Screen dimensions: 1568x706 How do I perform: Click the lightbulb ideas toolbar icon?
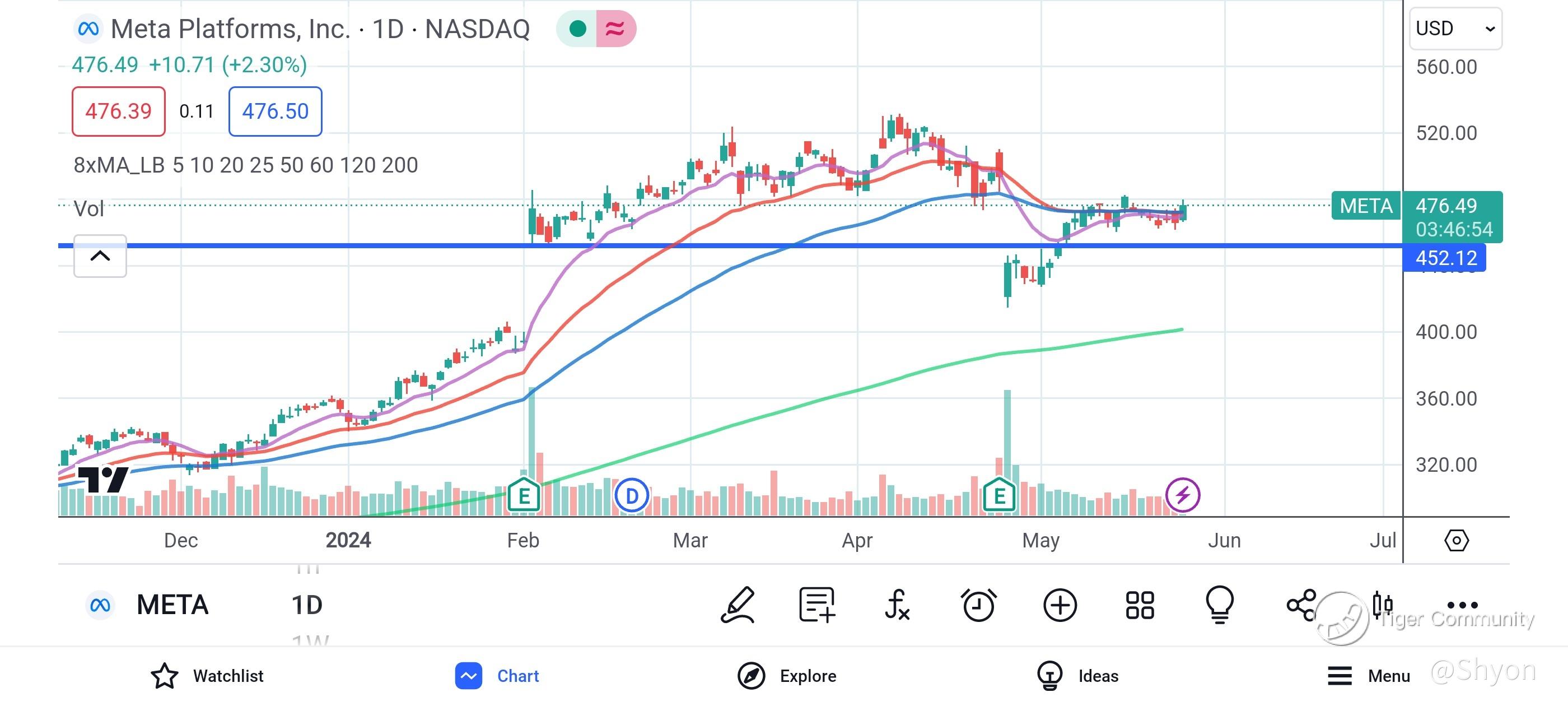(x=1220, y=605)
